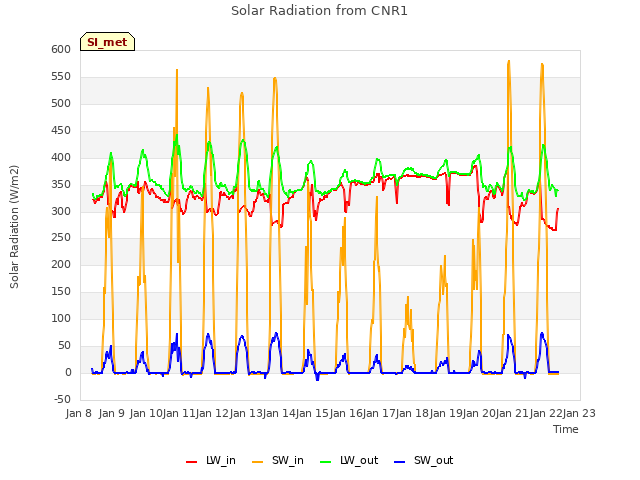Toggle the SW_out legend entry
The height and width of the screenshot is (480, 640).
tap(423, 460)
